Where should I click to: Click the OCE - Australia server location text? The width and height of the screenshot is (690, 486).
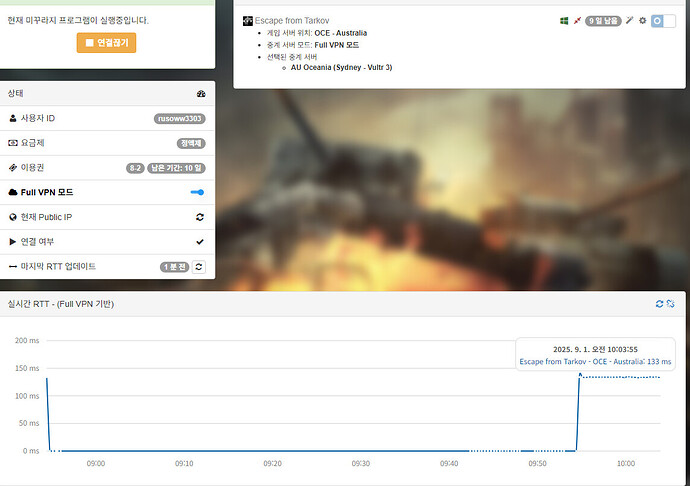[341, 33]
